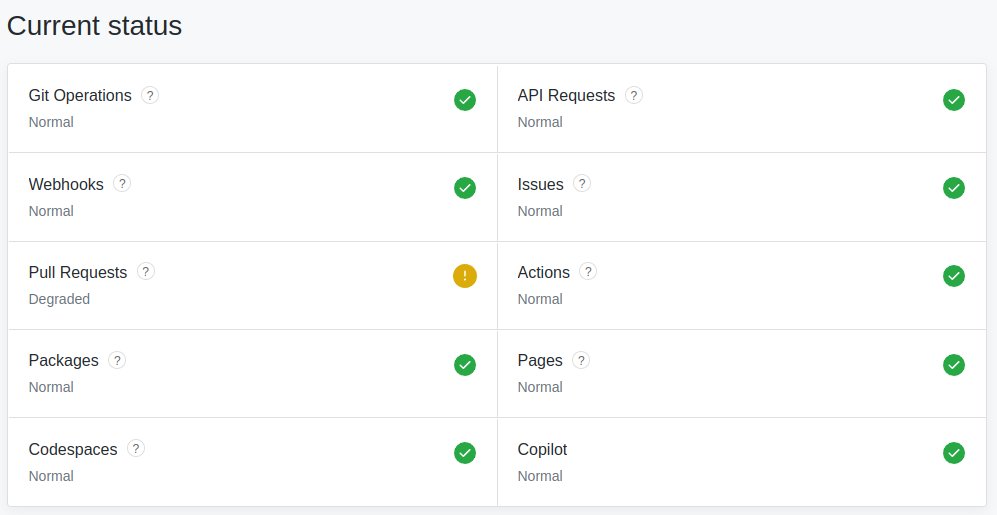This screenshot has height=515, width=997.
Task: Click the green checkmark for Webhooks
Action: coord(465,188)
